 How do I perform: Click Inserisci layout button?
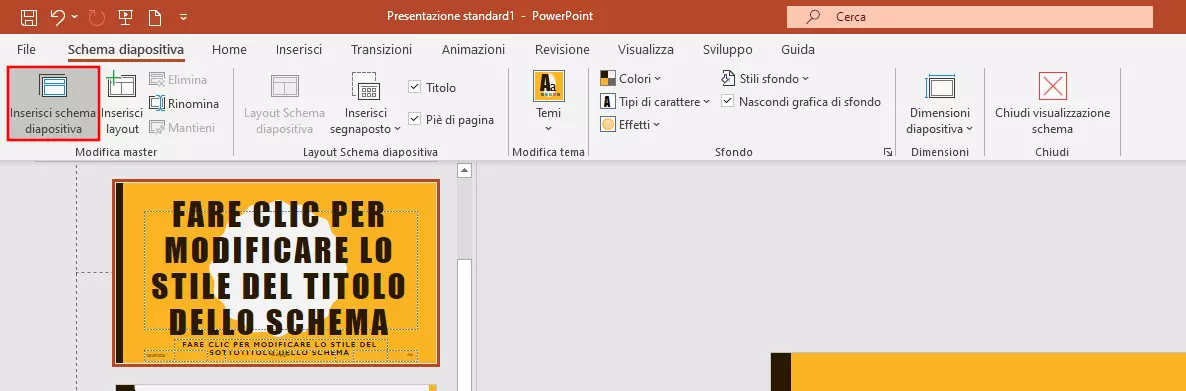click(x=123, y=104)
